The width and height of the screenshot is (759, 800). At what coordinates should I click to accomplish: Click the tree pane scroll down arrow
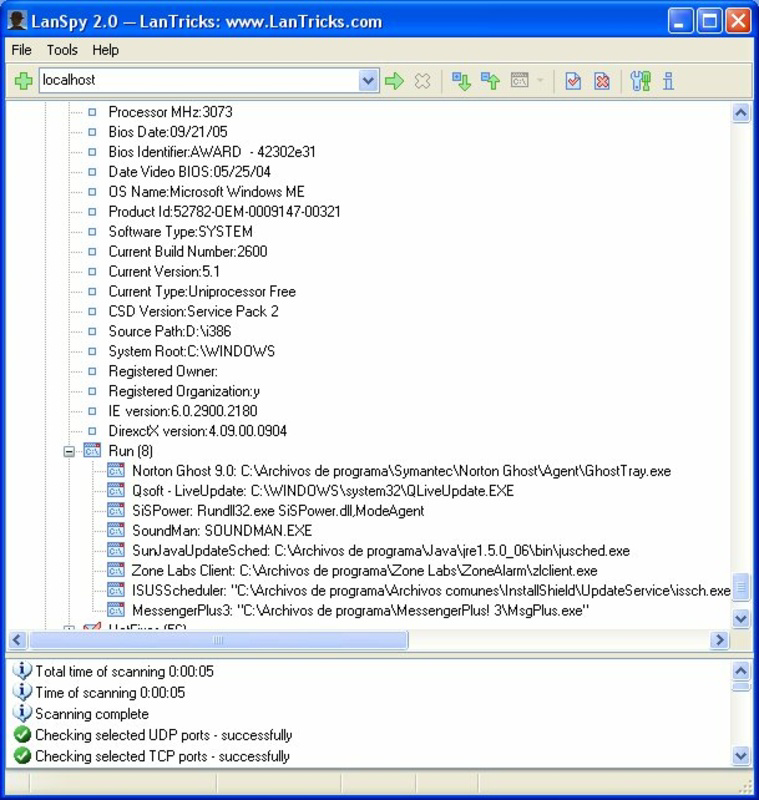point(741,618)
